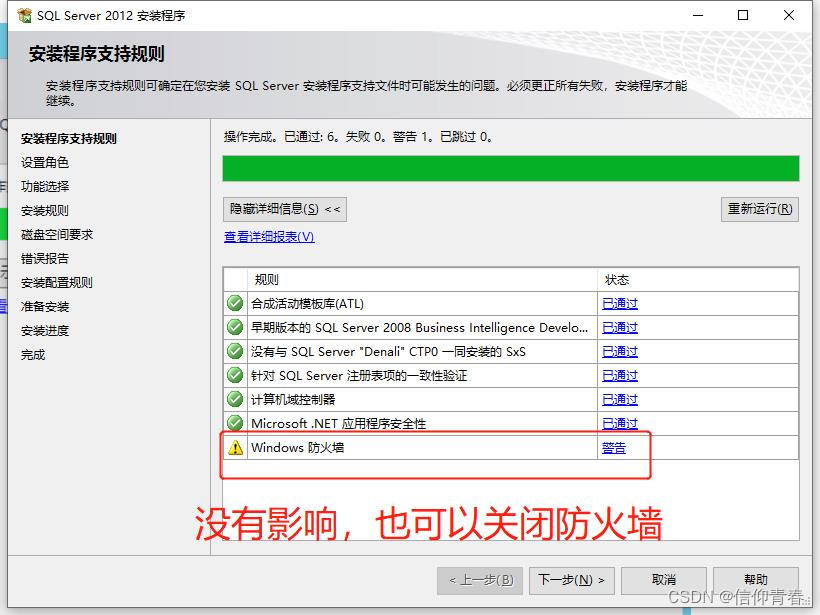The height and width of the screenshot is (615, 820).
Task: Collapse details with 隐藏详细信息(S) button
Action: point(285,210)
